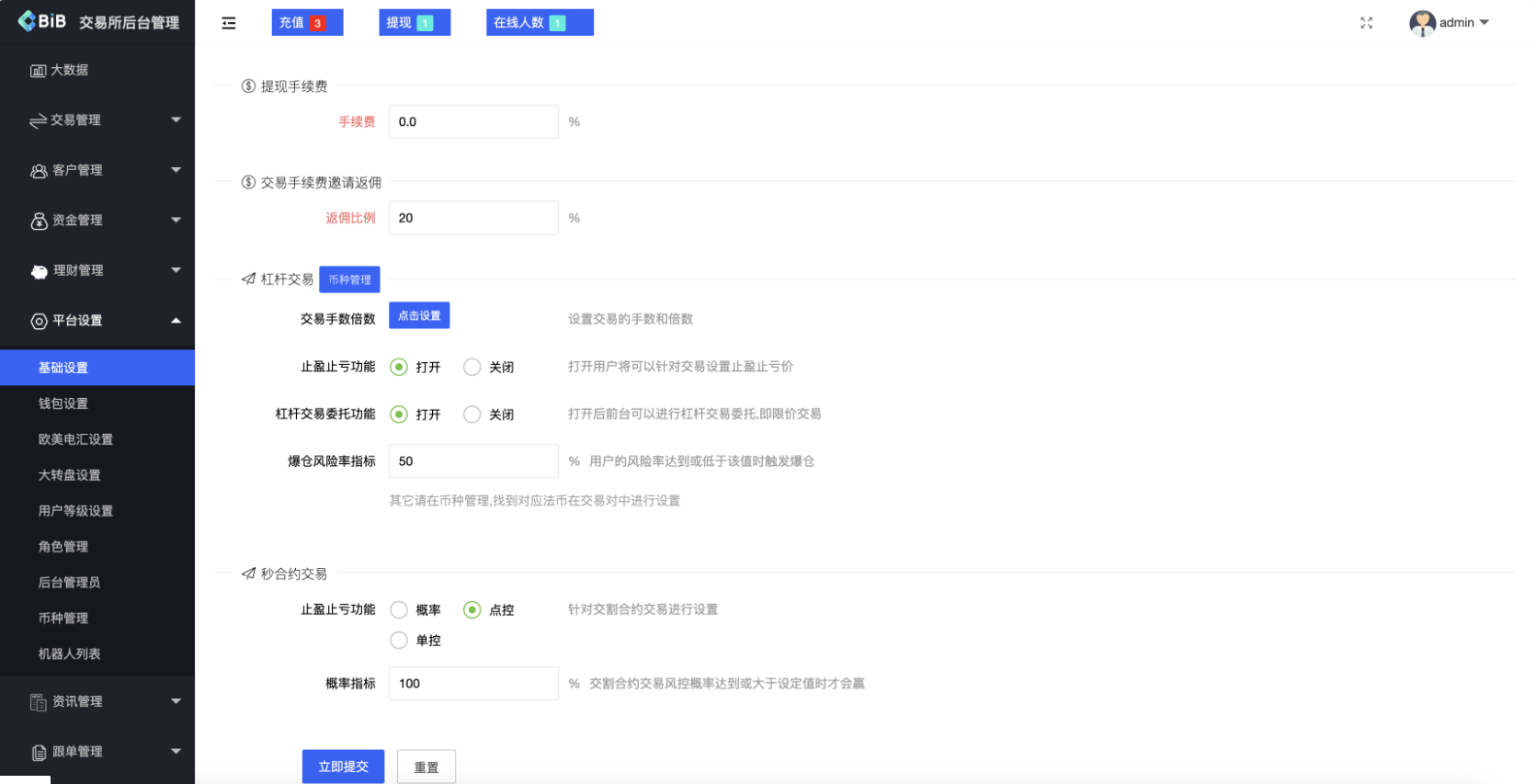Click the admin avatar picture
Image resolution: width=1536 pixels, height=784 pixels.
(1422, 23)
